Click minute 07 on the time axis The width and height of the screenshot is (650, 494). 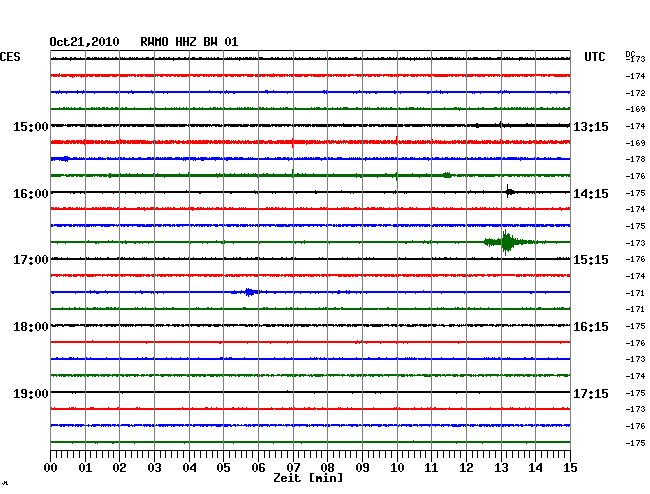coord(293,468)
